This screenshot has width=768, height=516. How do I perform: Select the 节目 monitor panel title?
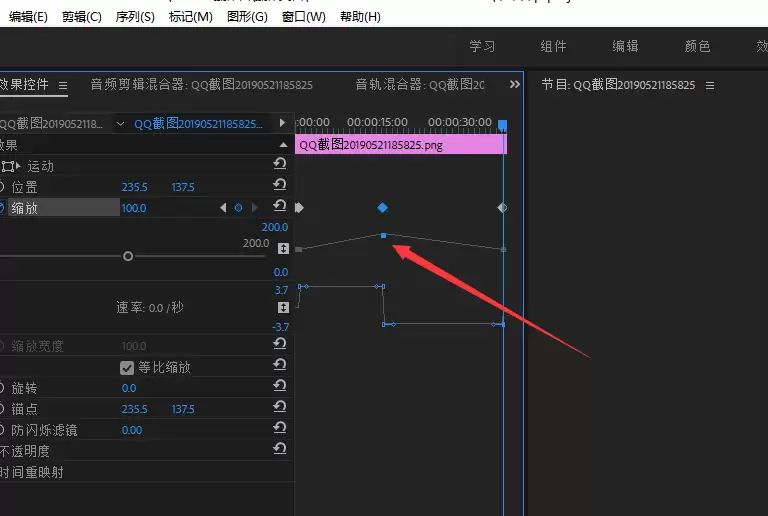[x=618, y=85]
